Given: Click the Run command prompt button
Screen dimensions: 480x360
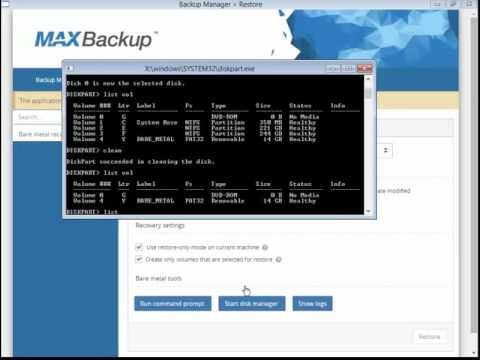Looking at the screenshot, I should tap(173, 303).
